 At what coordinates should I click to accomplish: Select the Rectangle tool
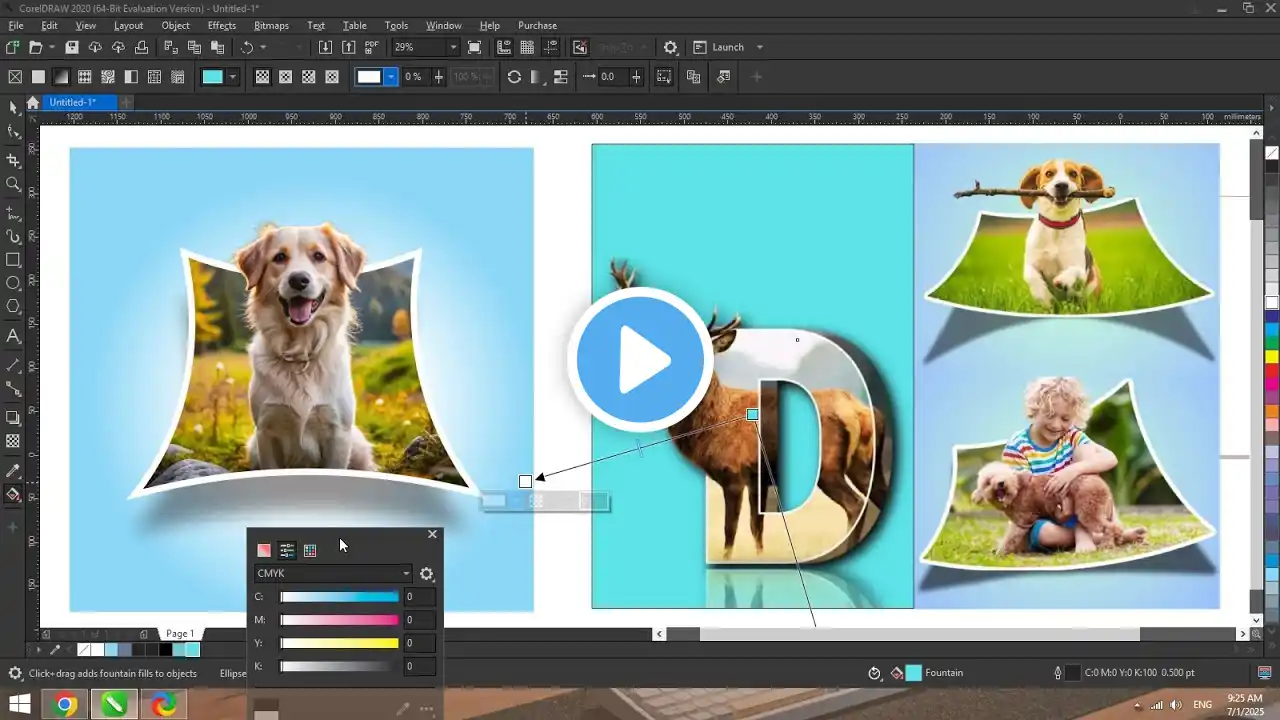13,260
